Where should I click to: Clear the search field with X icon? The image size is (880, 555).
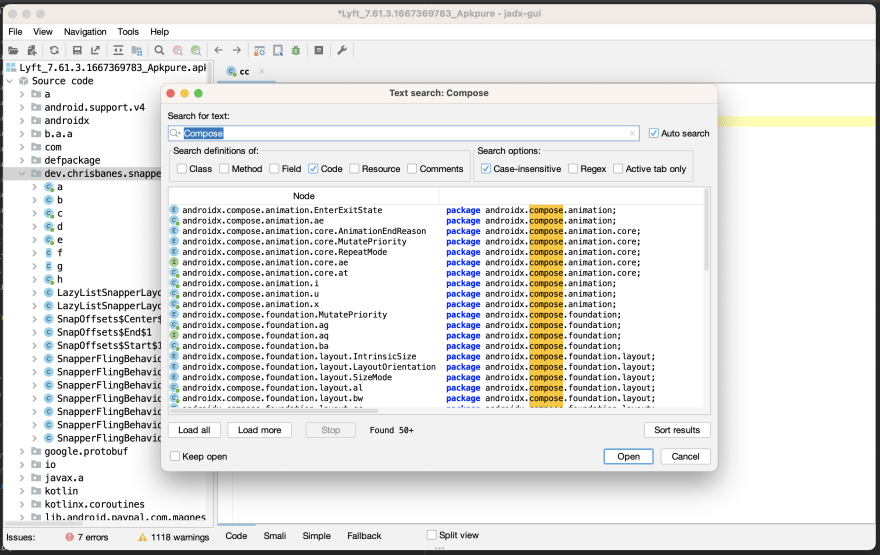632,133
